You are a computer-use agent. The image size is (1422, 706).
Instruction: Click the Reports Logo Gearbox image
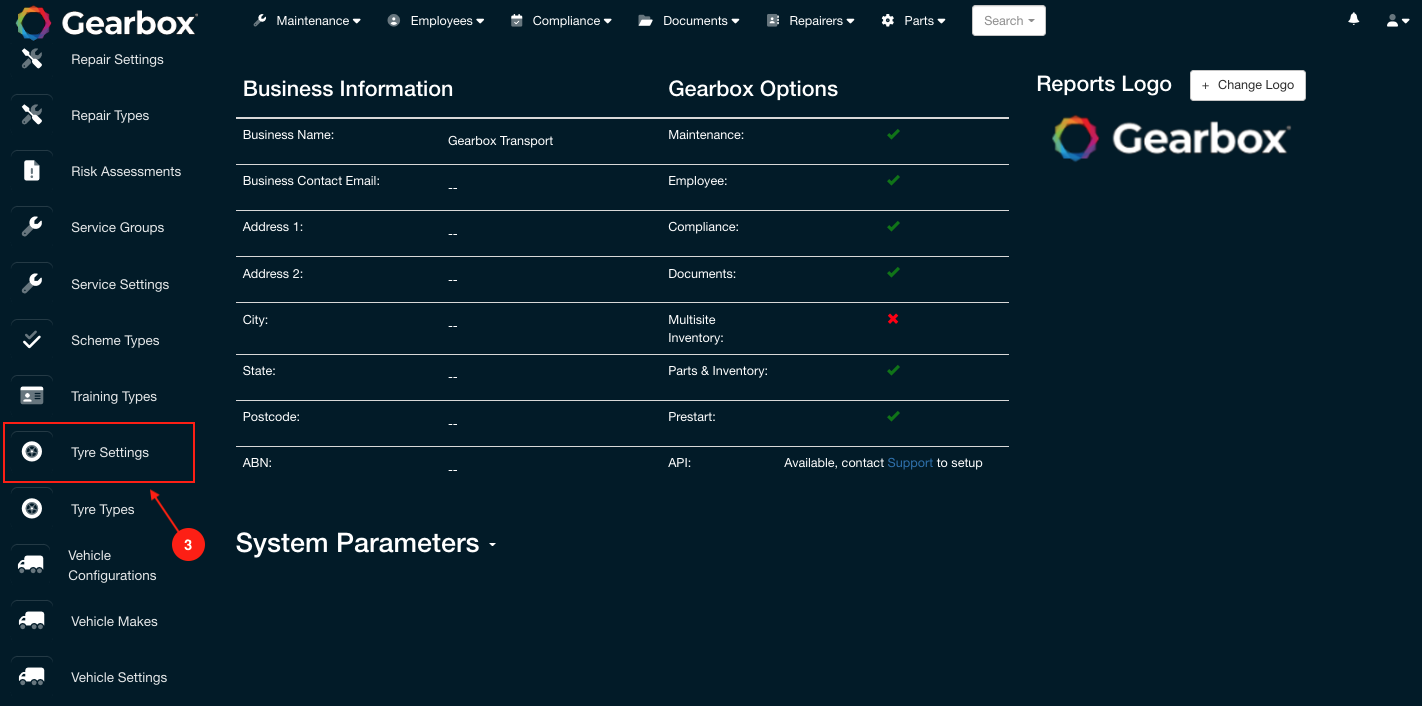(1171, 139)
